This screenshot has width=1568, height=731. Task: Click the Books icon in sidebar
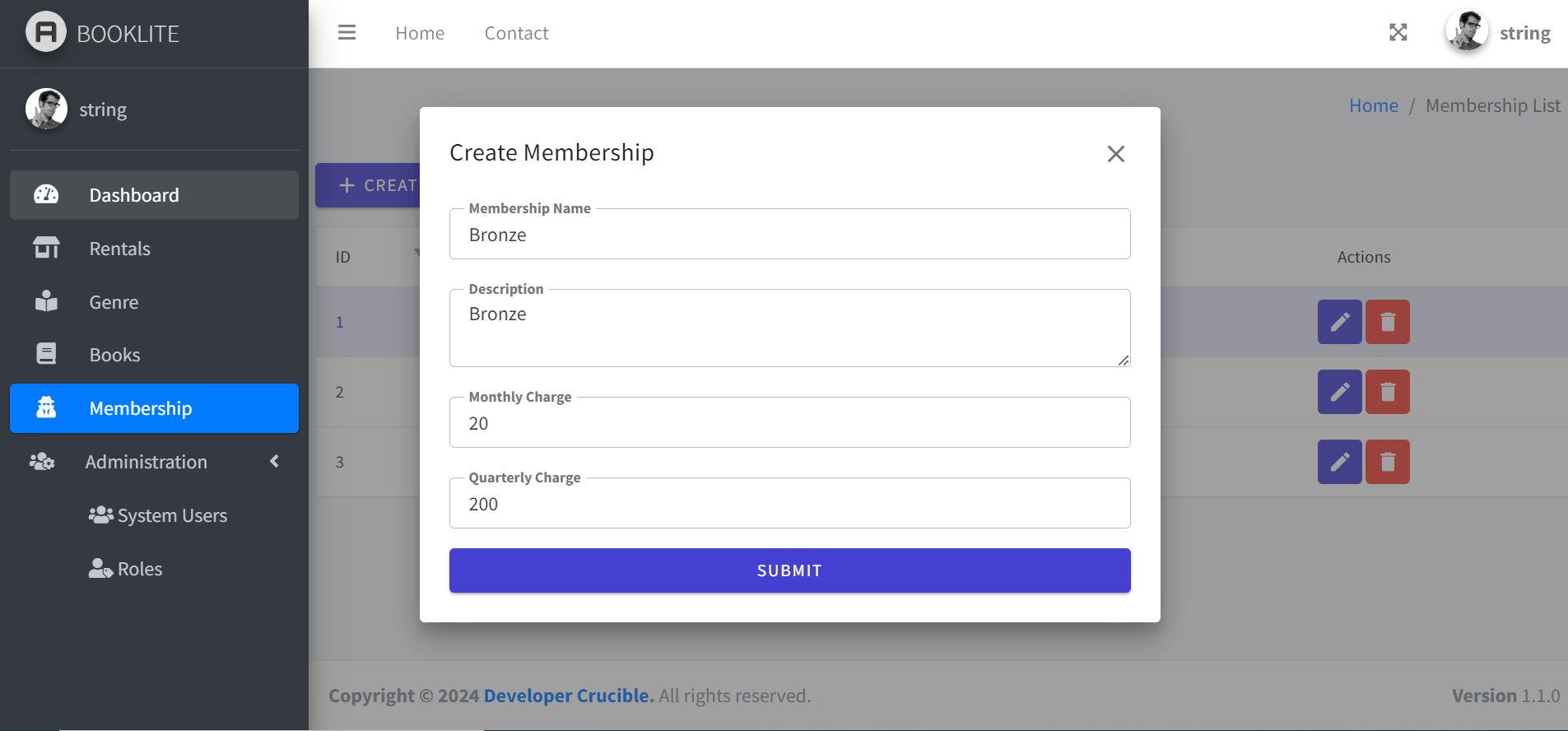pos(46,354)
